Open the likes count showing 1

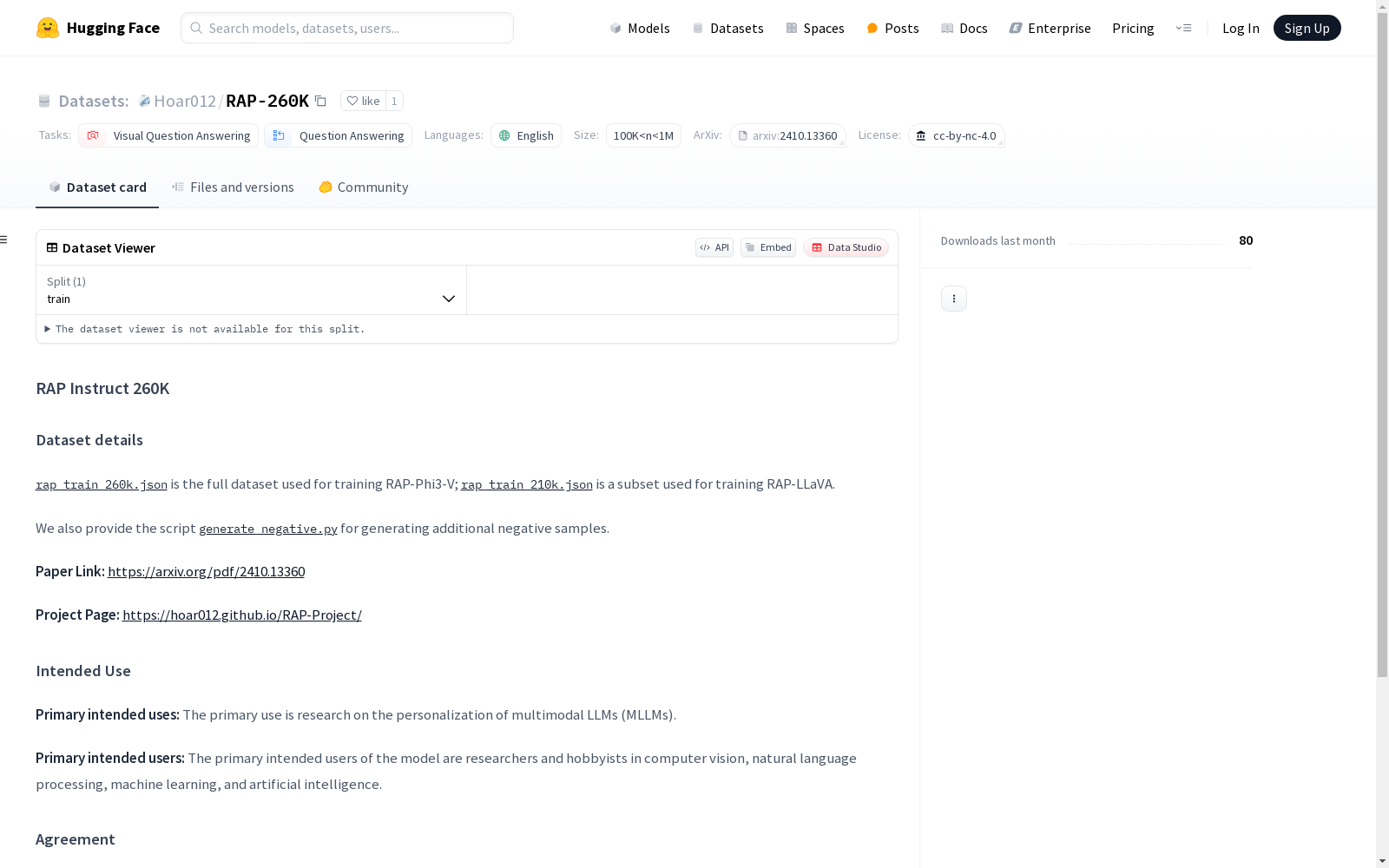tap(394, 101)
